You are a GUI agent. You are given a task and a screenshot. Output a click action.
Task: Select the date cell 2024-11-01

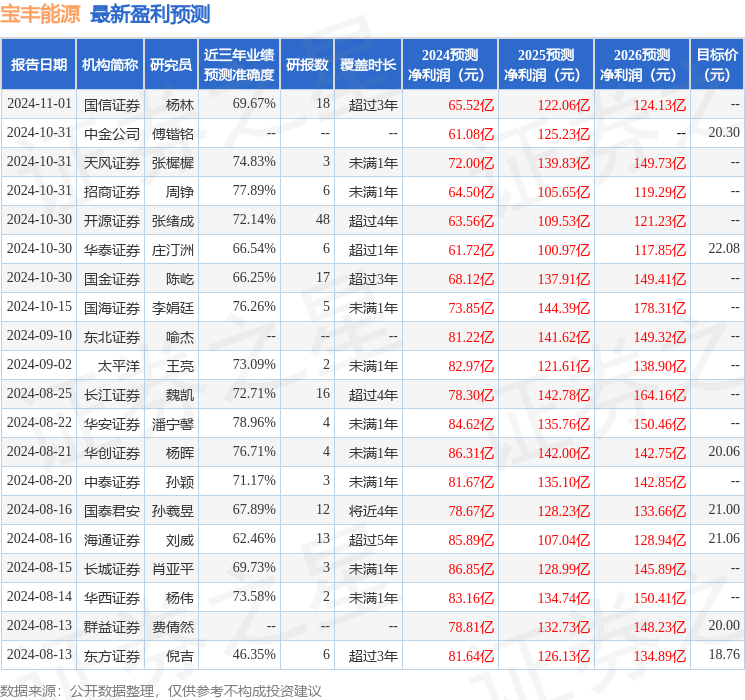39,104
